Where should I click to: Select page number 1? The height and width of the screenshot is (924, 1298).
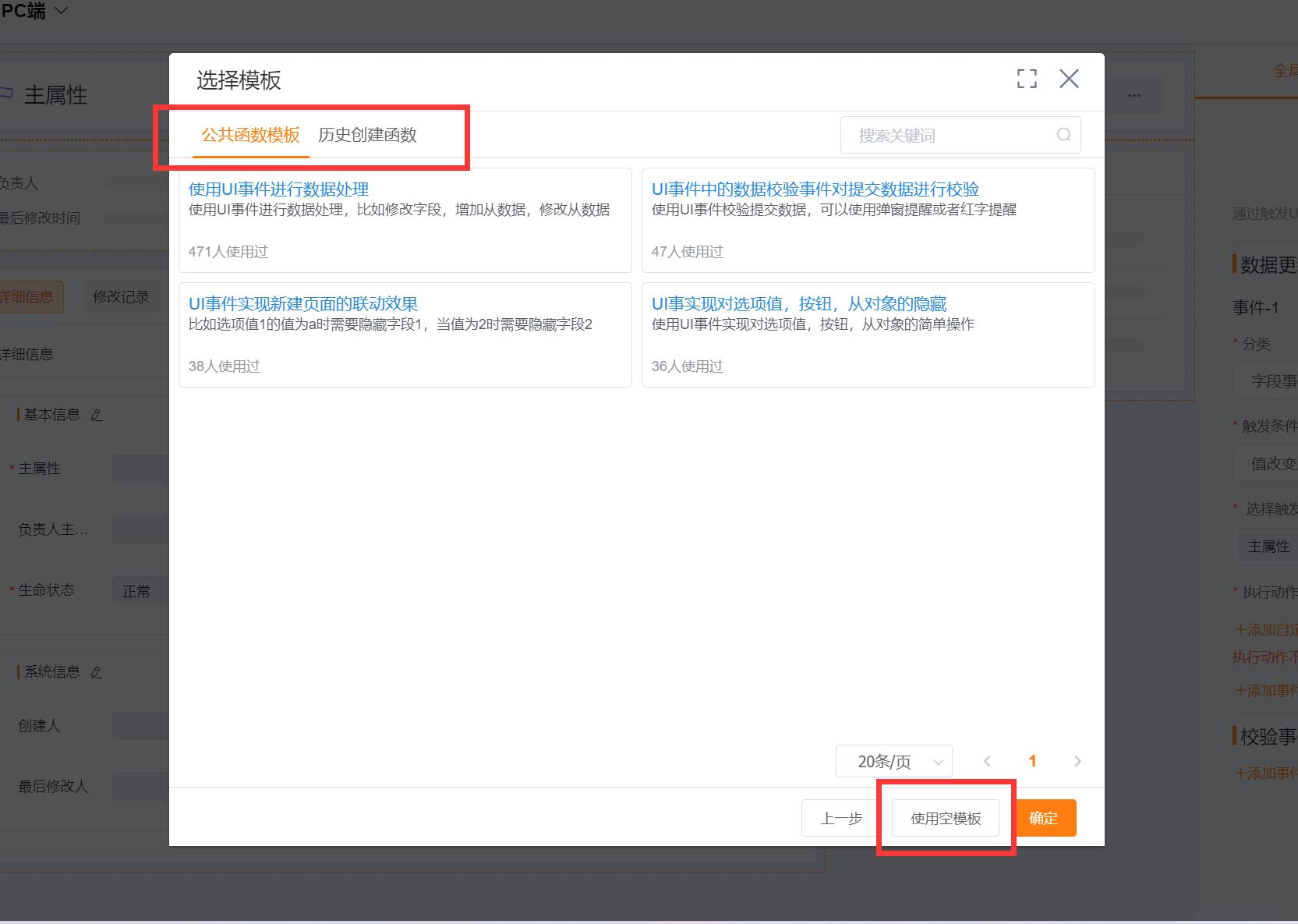[x=1032, y=761]
